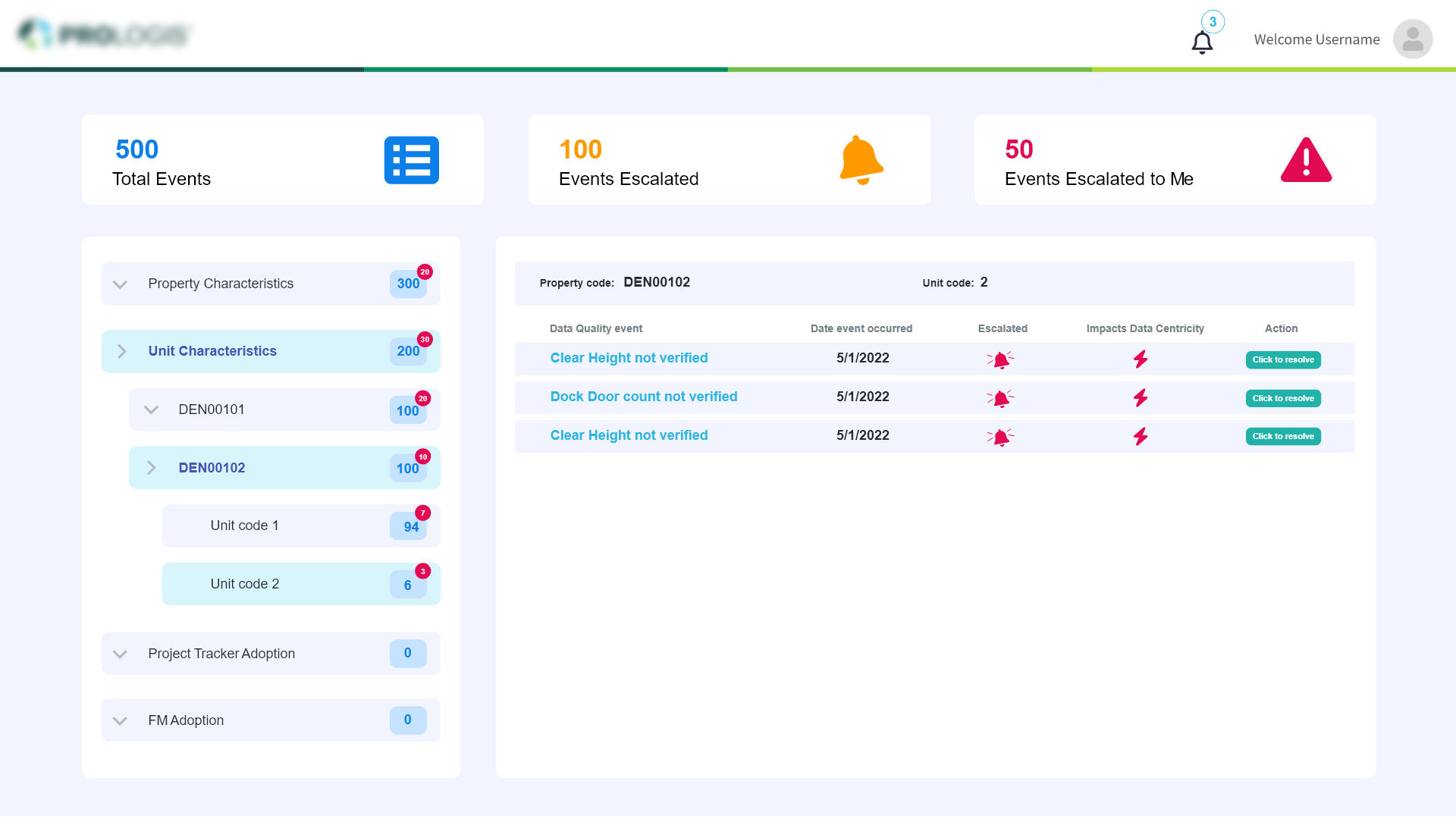Click to resolve the Dock Door event
1456x819 pixels.
1282,398
